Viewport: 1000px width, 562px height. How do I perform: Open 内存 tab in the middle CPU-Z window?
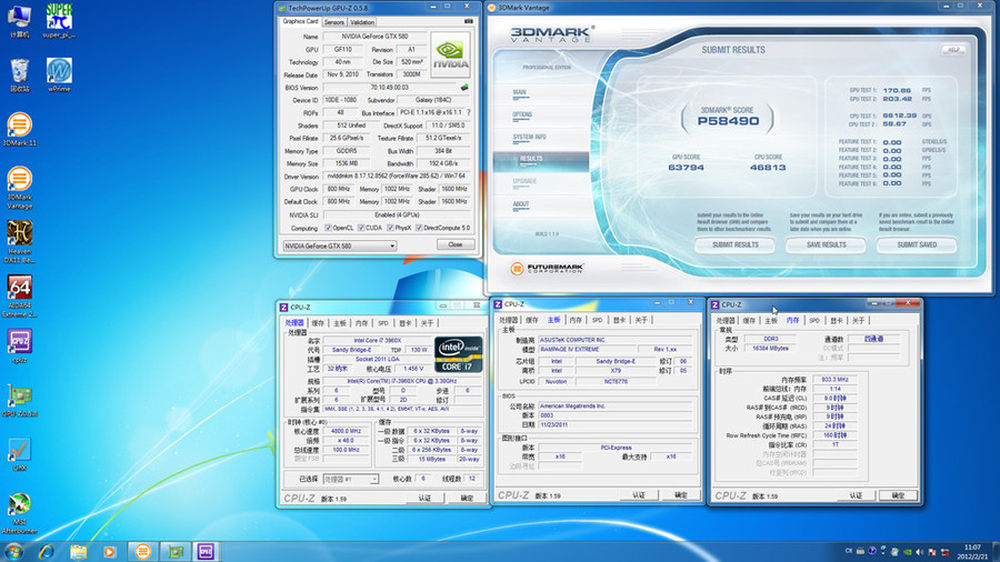576,320
